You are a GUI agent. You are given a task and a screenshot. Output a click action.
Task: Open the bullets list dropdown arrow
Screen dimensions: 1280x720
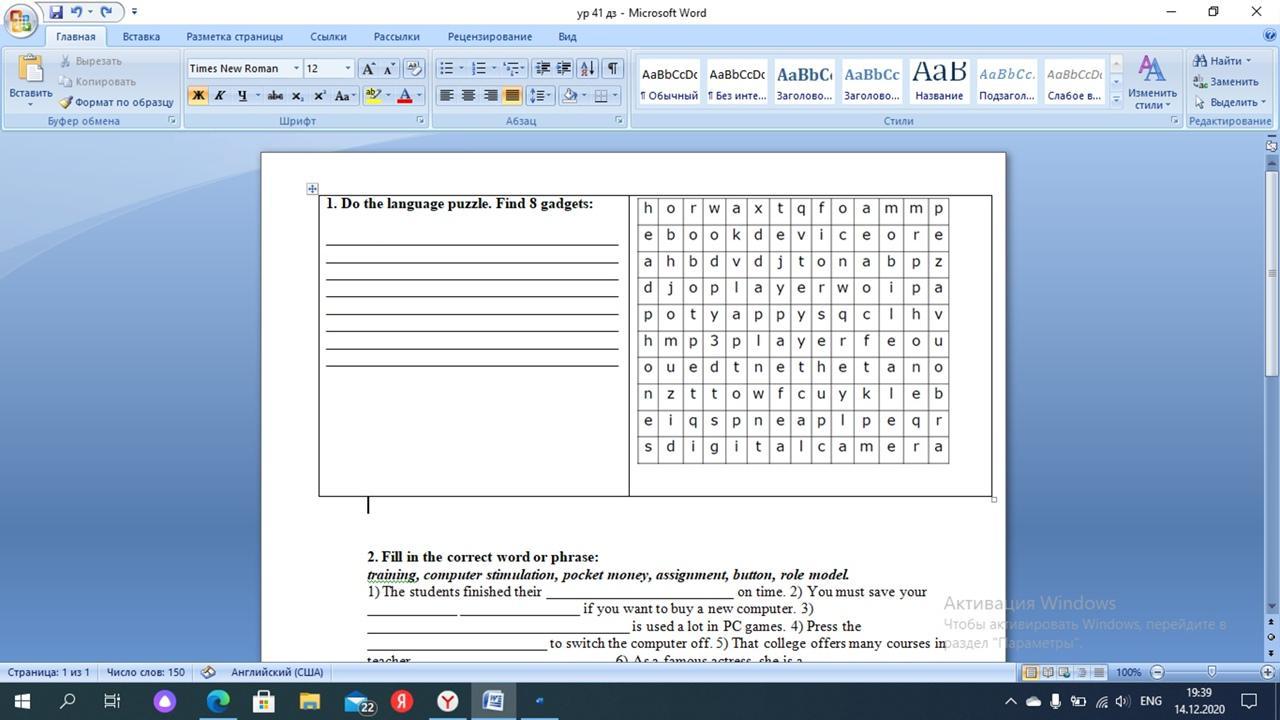point(460,68)
